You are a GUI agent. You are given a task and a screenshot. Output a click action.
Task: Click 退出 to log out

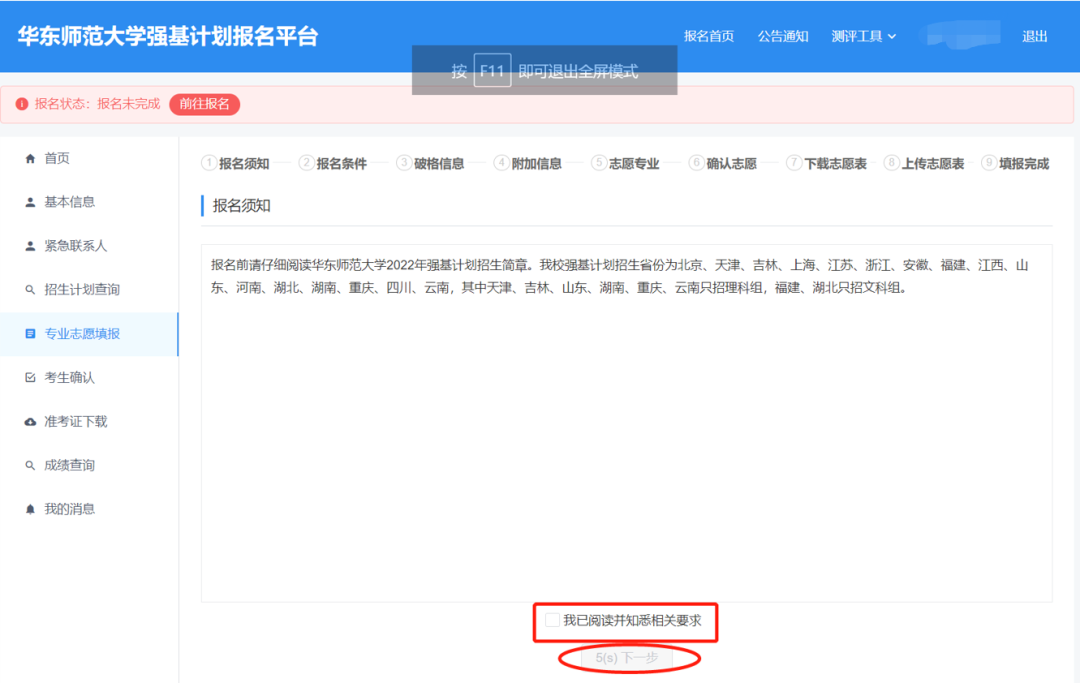pos(1034,36)
